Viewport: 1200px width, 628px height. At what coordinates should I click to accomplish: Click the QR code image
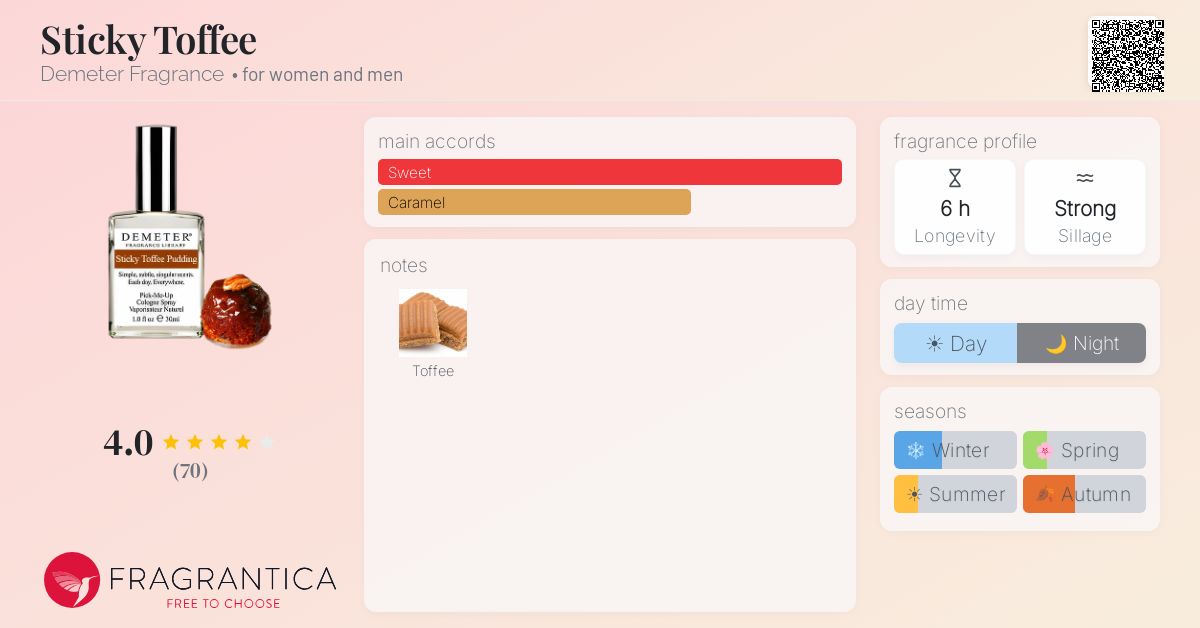tap(1127, 56)
